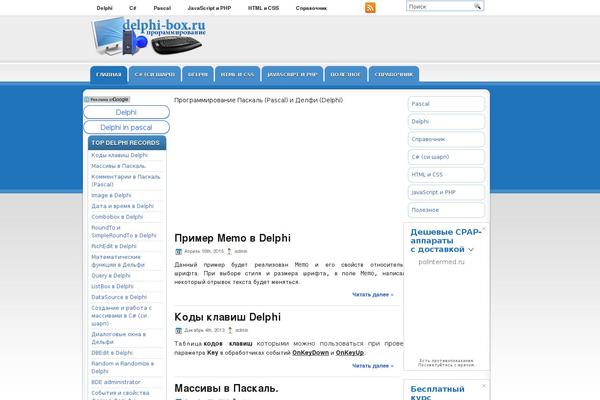Open Комментарии в Паскаль sidebar link
The height and width of the screenshot is (400, 600).
click(x=126, y=181)
